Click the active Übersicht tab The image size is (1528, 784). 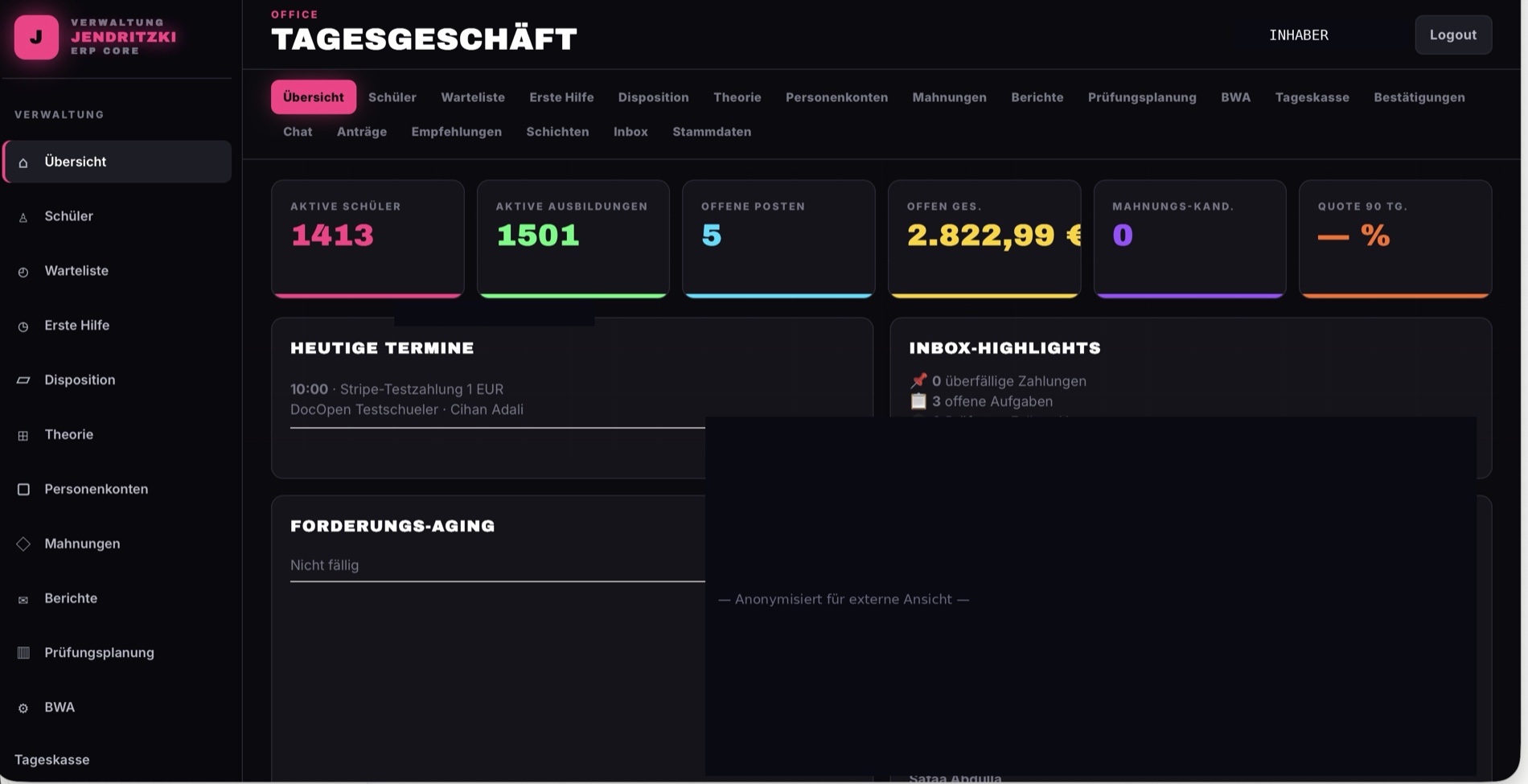pyautogui.click(x=314, y=97)
